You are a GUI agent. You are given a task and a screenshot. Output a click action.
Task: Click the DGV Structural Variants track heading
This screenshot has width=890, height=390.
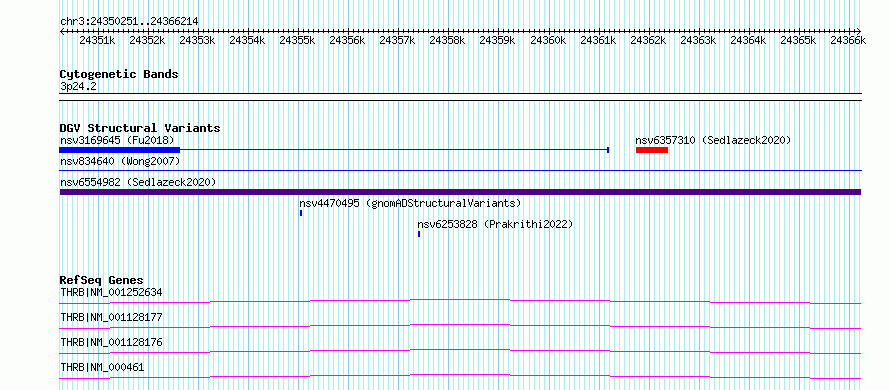(x=140, y=128)
